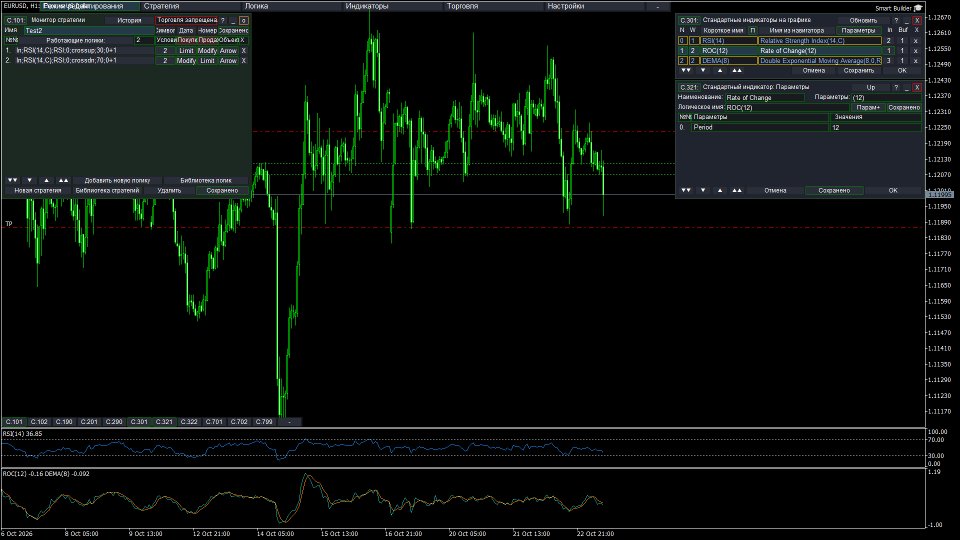Viewport: 960px width, 540px height.
Task: Delete logic row 2 crossdn with its X
Action: tap(244, 61)
